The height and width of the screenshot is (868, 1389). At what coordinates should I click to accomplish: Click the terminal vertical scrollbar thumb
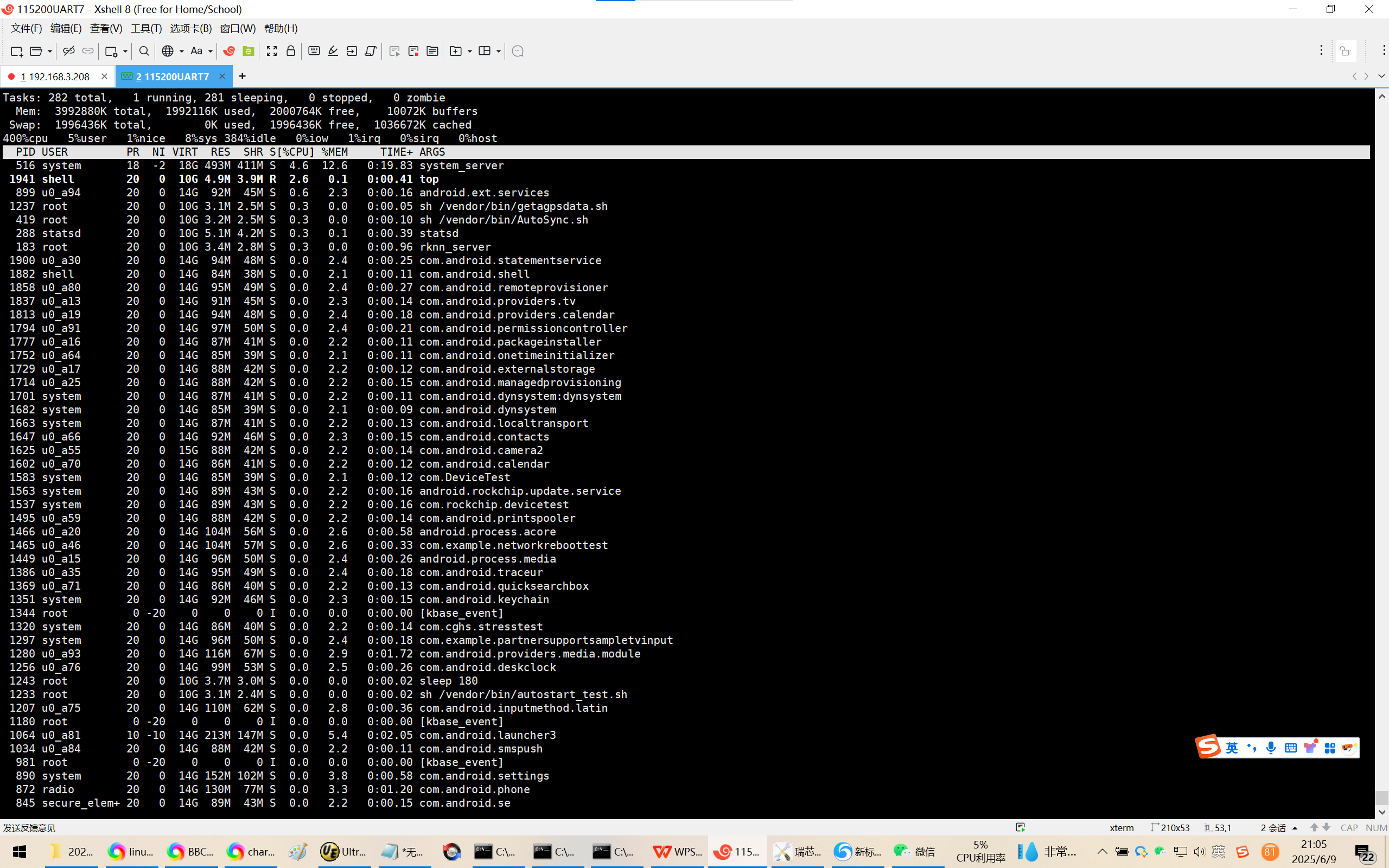[1381, 797]
